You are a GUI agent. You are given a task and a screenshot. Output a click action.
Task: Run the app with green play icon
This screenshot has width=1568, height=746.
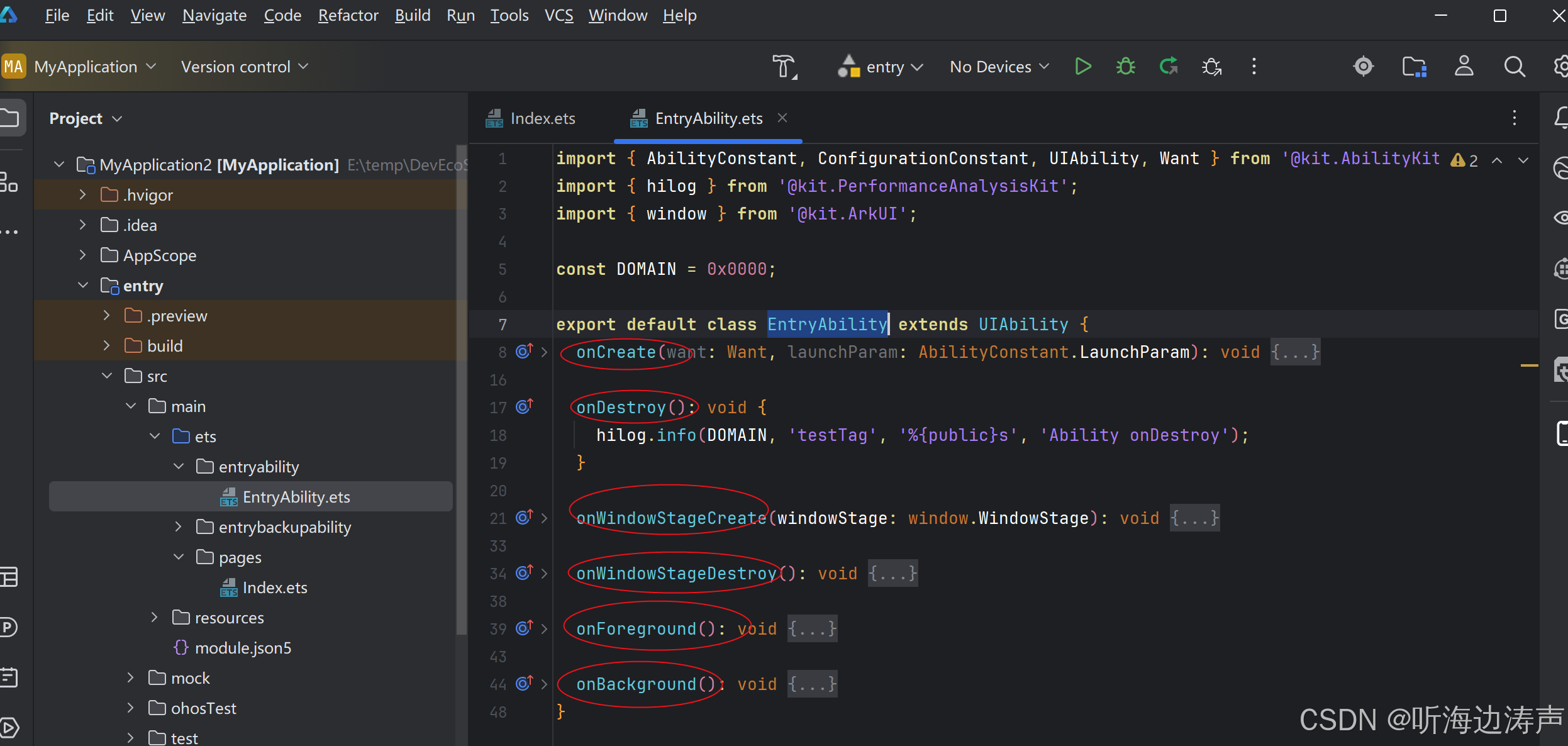point(1082,67)
